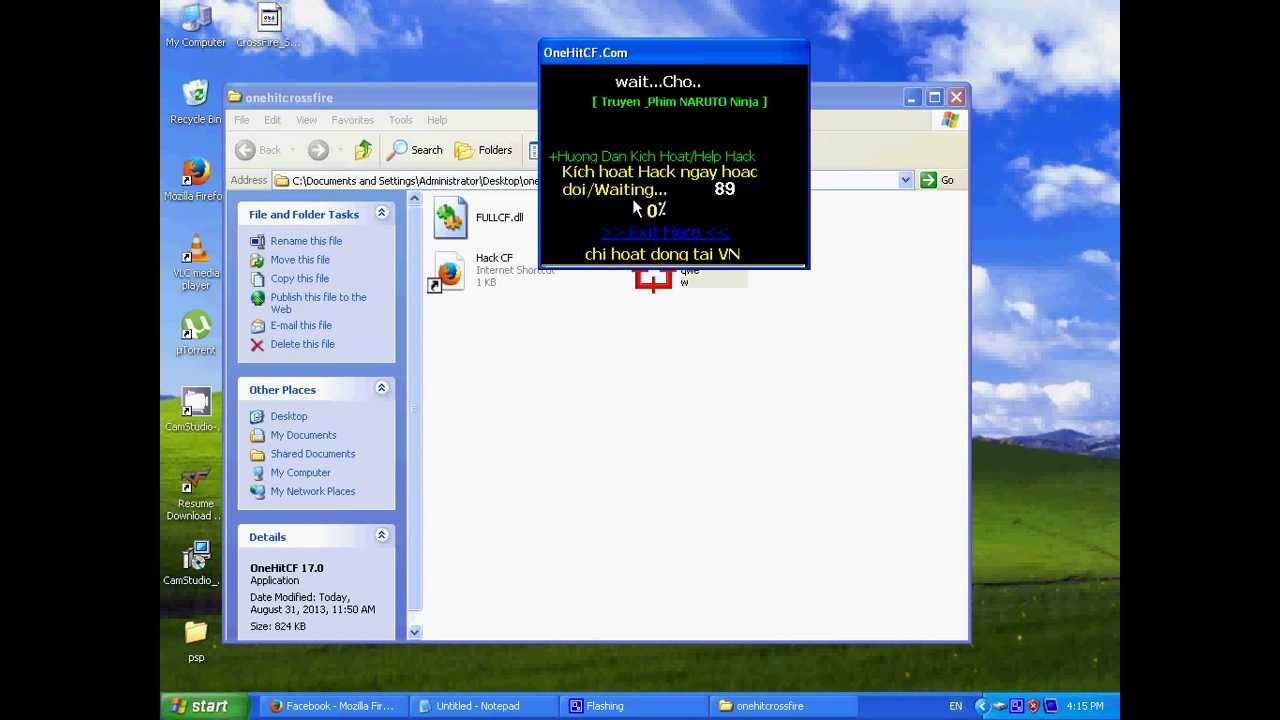Click the red partially hidden file icon
The image size is (1280, 720).
653,281
